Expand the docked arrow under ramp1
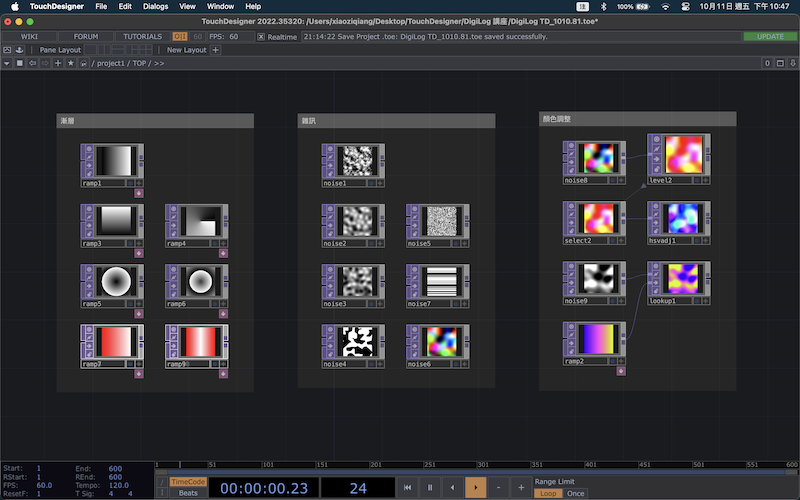This screenshot has width=800, height=500. (x=138, y=192)
